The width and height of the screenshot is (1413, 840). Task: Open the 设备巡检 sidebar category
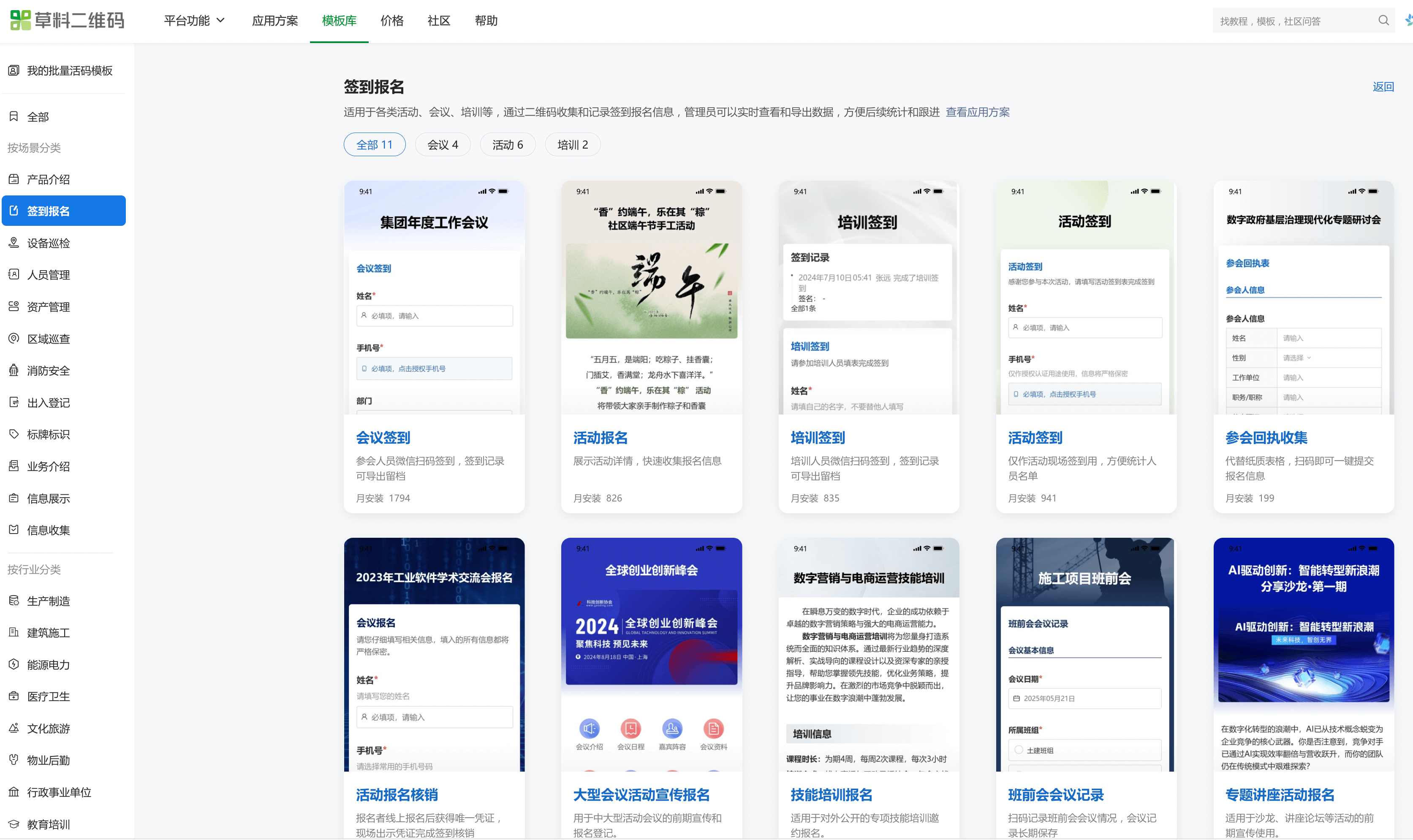pos(48,243)
